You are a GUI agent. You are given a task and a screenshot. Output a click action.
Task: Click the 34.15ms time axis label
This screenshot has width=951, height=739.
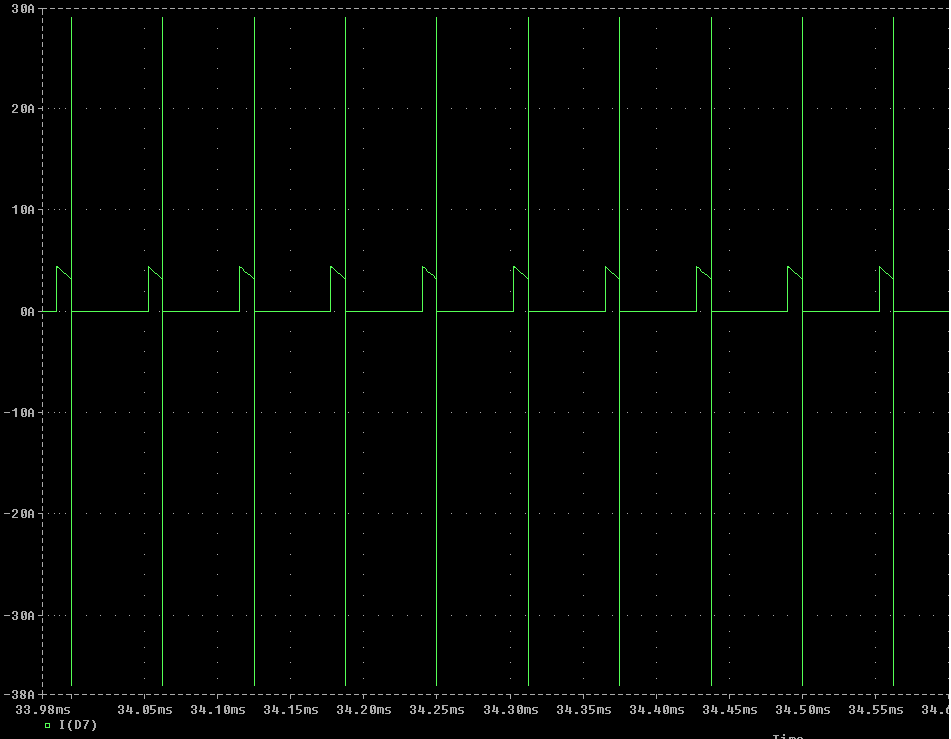[291, 709]
